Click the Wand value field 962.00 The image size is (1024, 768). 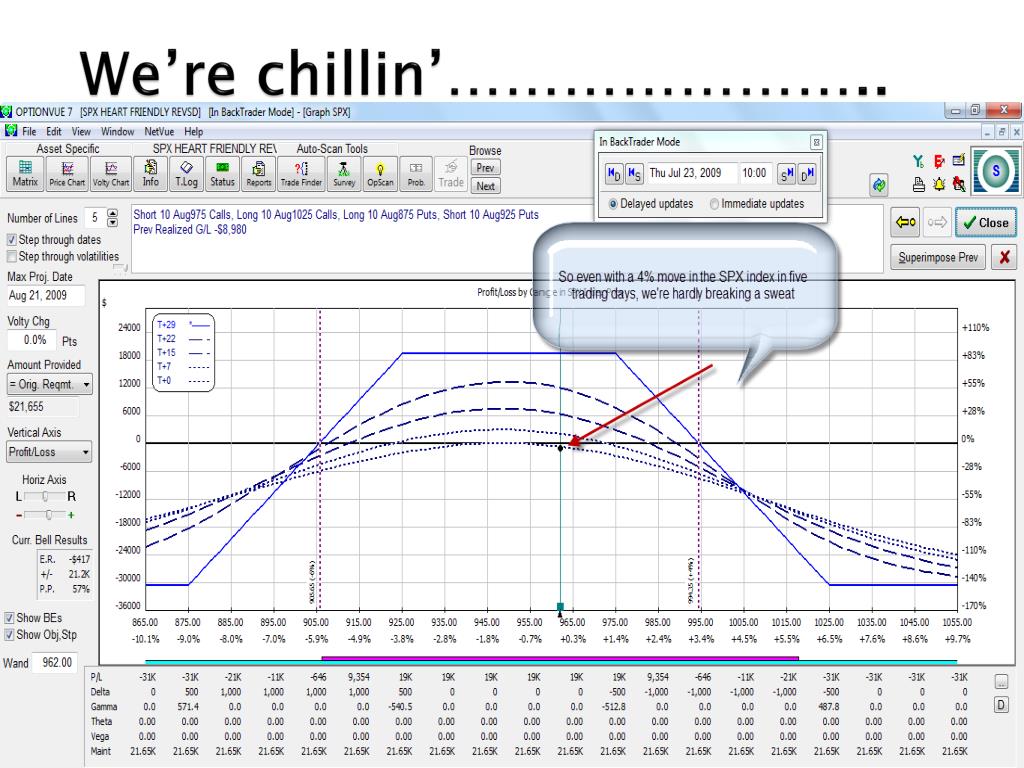click(x=56, y=663)
